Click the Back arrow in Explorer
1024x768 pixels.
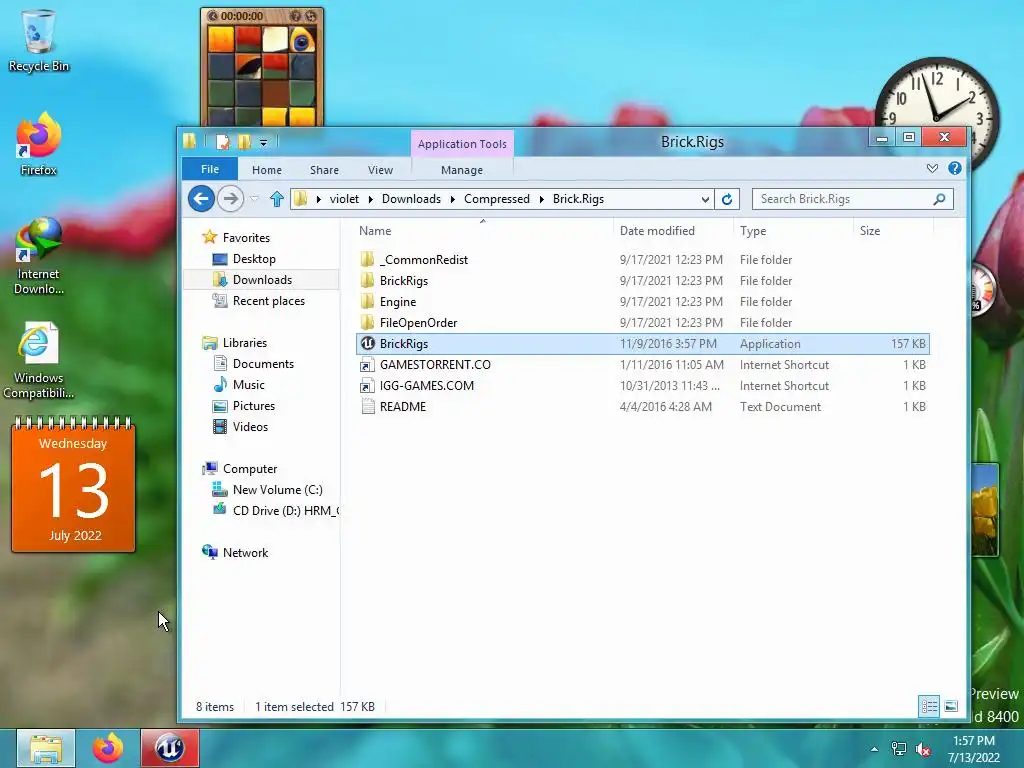pos(201,199)
